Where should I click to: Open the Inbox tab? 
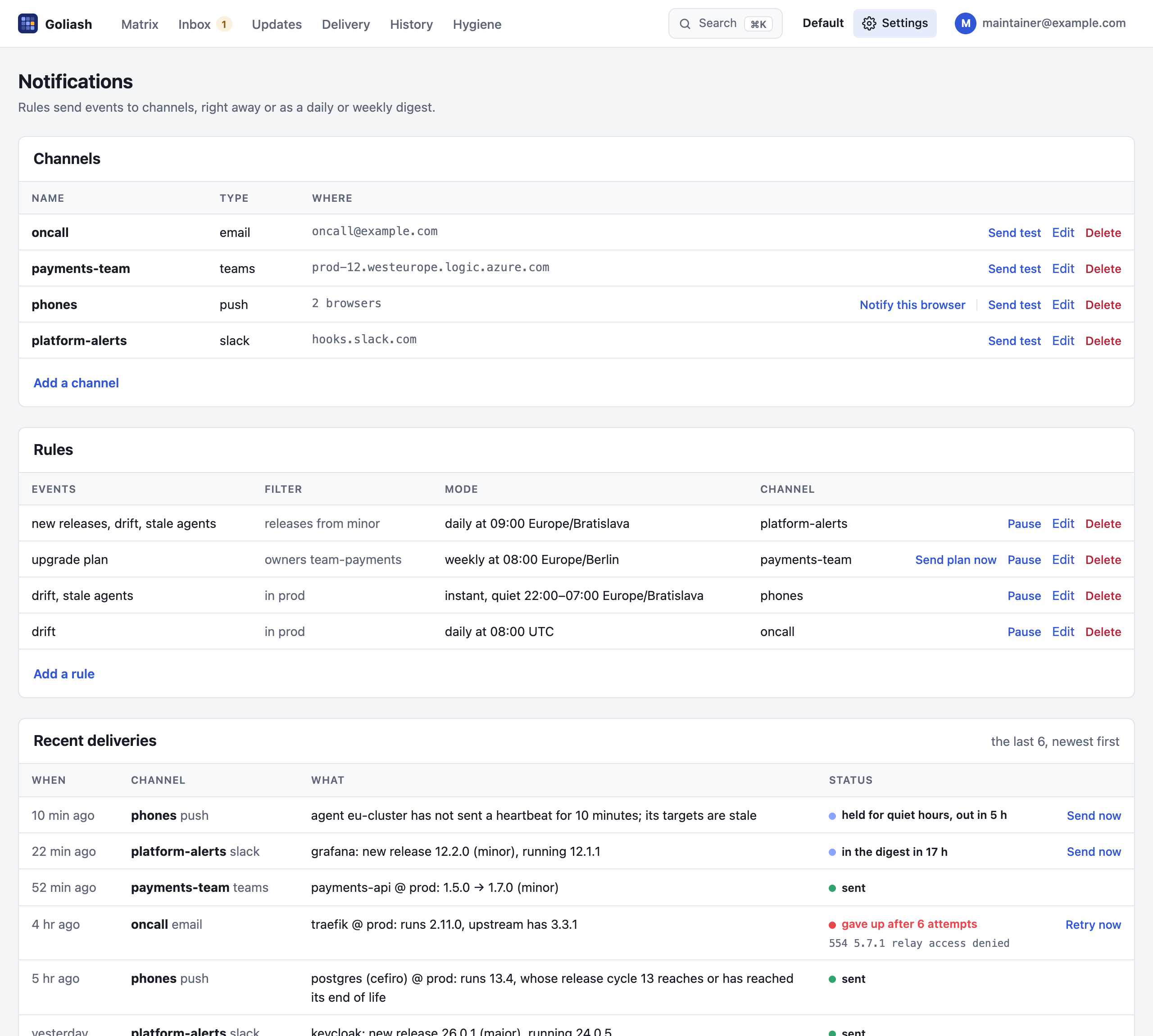click(x=195, y=24)
